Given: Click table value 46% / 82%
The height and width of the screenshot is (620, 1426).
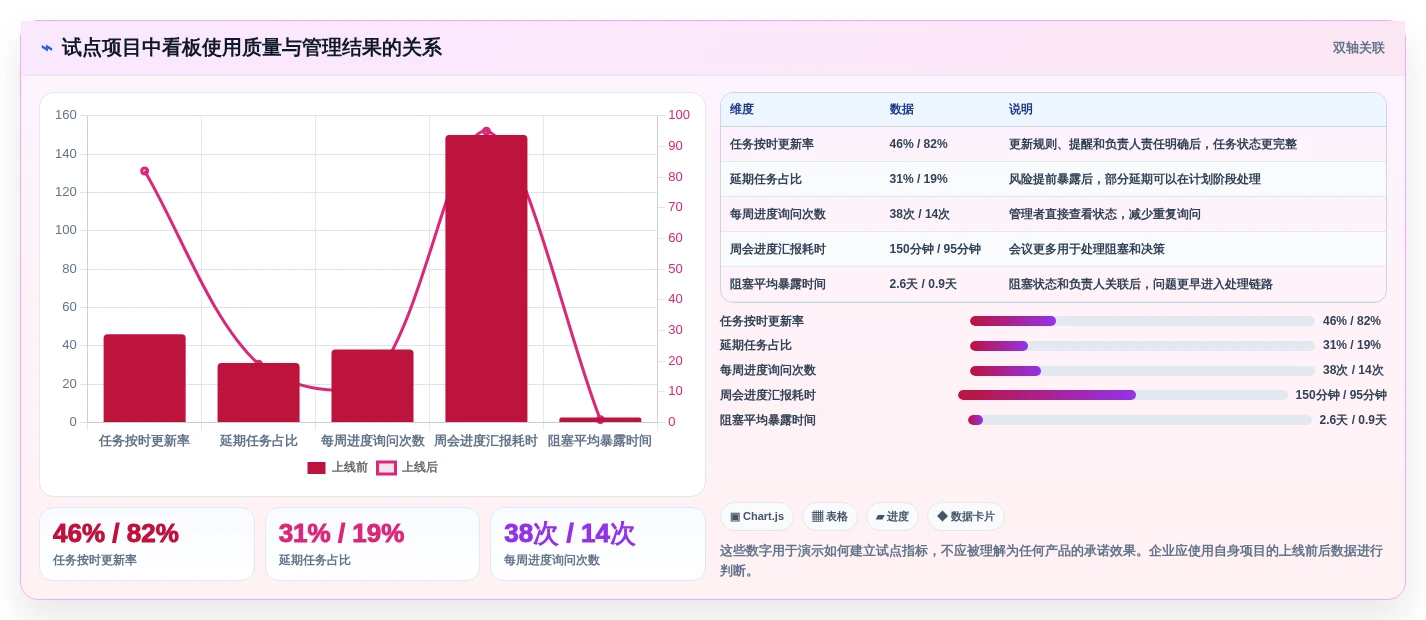Looking at the screenshot, I should point(919,144).
